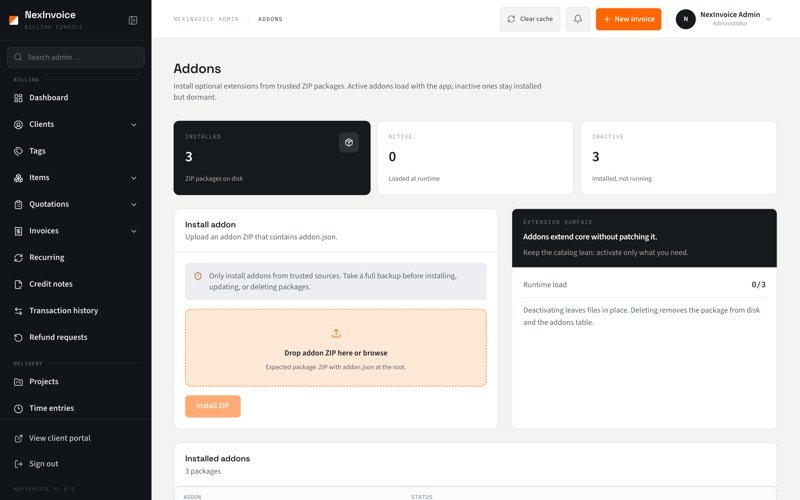
Task: Click the Runtime load 0/3 value
Action: [758, 285]
